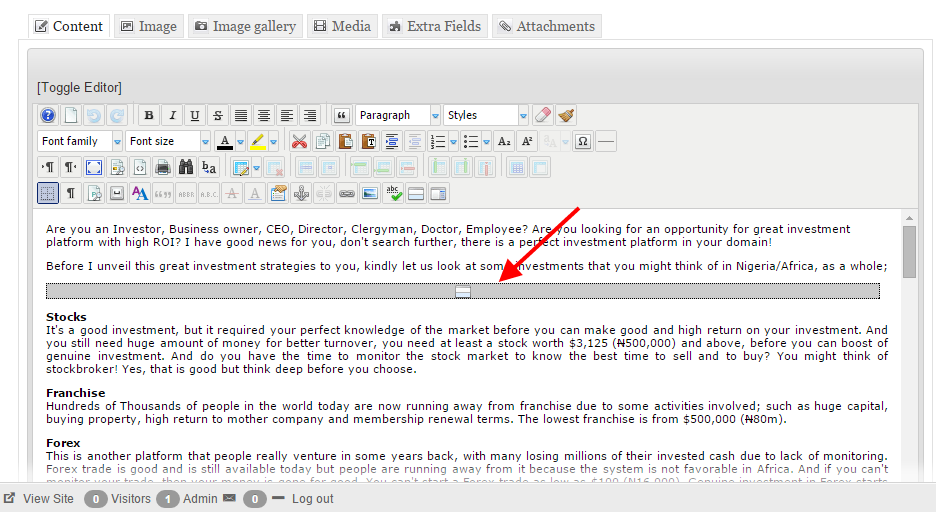
Task: Click the Log out link
Action: pyautogui.click(x=312, y=498)
